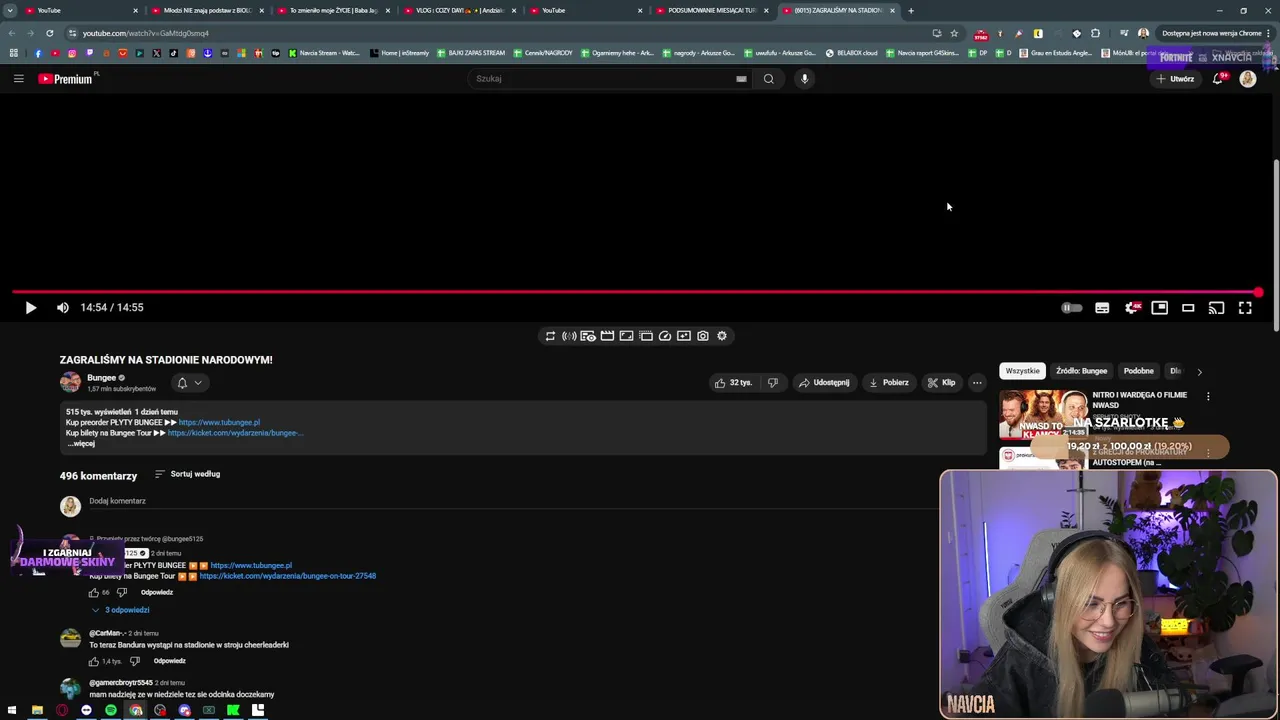
Task: Open account avatar menu top right
Action: pos(1248,79)
